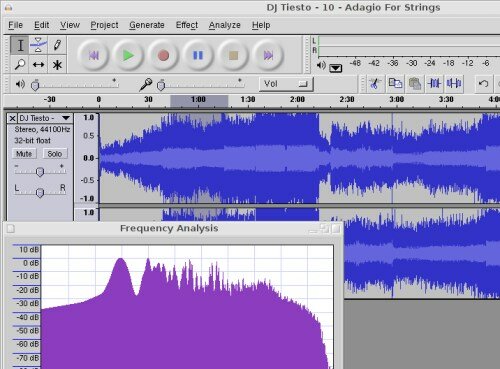This screenshot has height=369, width=500.
Task: Click the highlighted 1:00 selection on the ruler
Action: click(199, 101)
